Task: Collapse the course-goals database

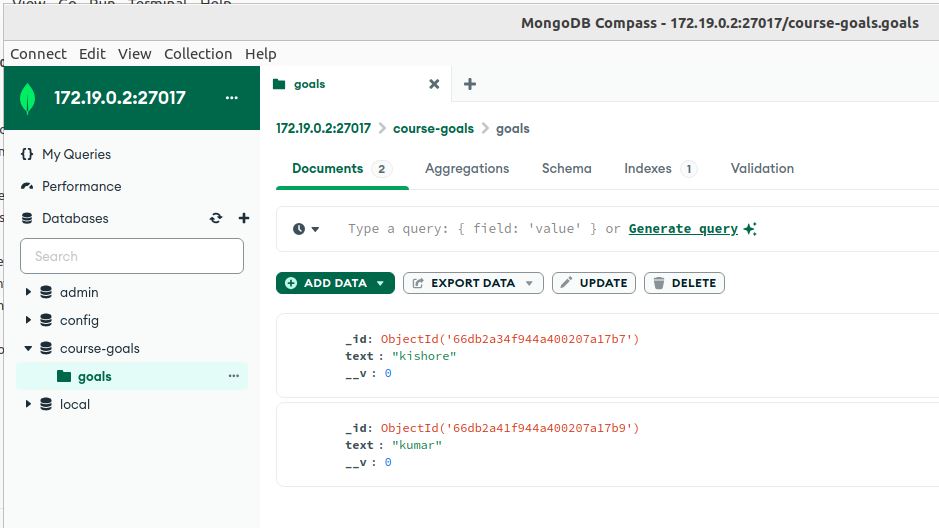Action: pyautogui.click(x=28, y=348)
